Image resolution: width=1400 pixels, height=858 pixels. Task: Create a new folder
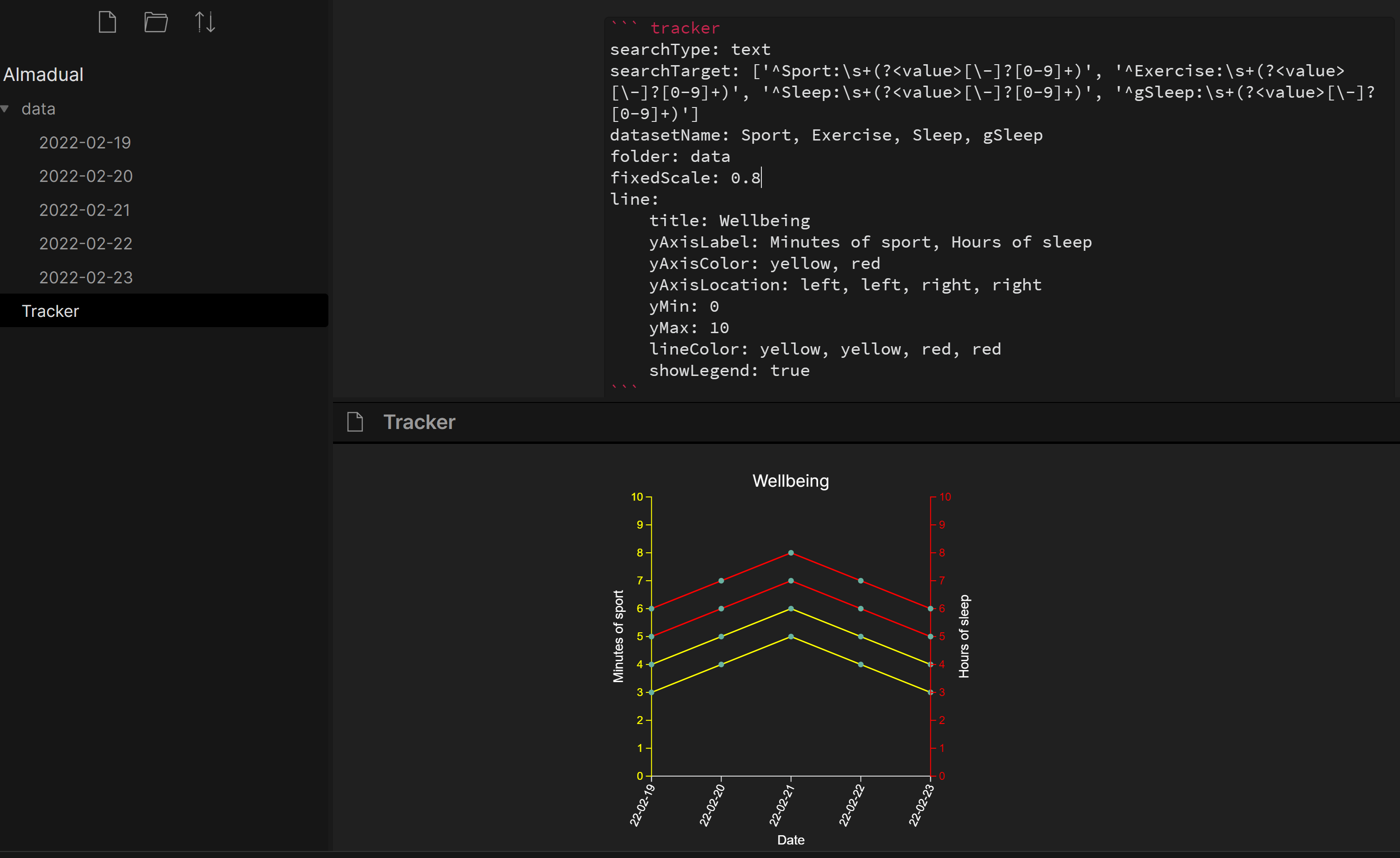[156, 21]
